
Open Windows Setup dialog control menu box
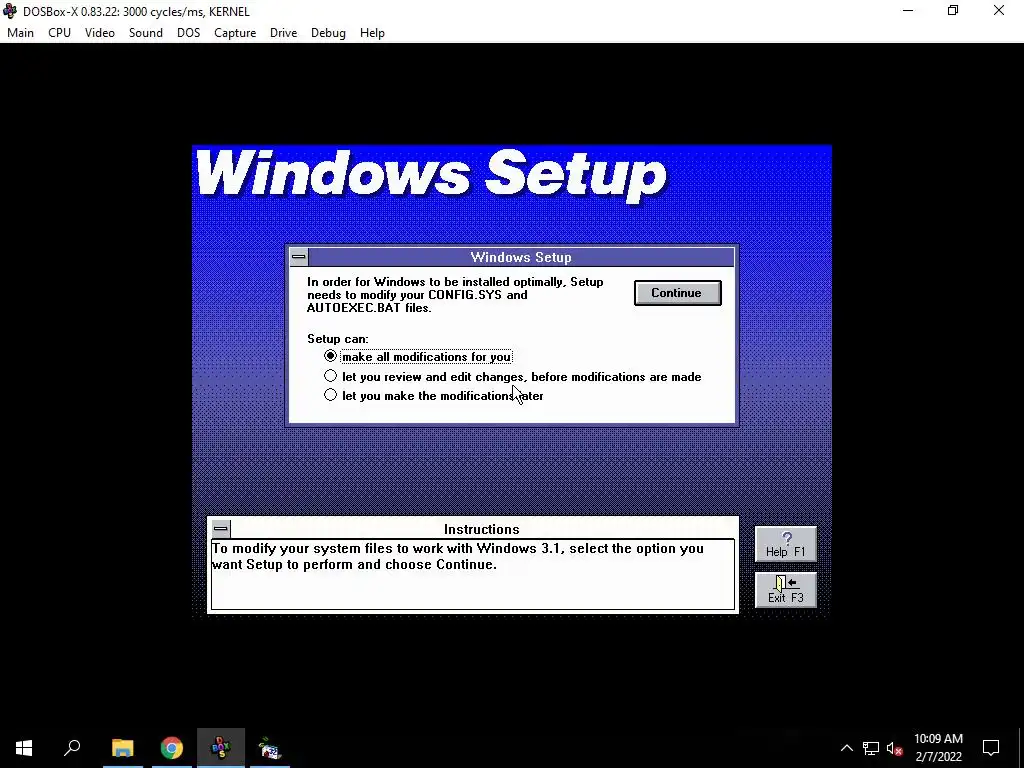[x=298, y=257]
